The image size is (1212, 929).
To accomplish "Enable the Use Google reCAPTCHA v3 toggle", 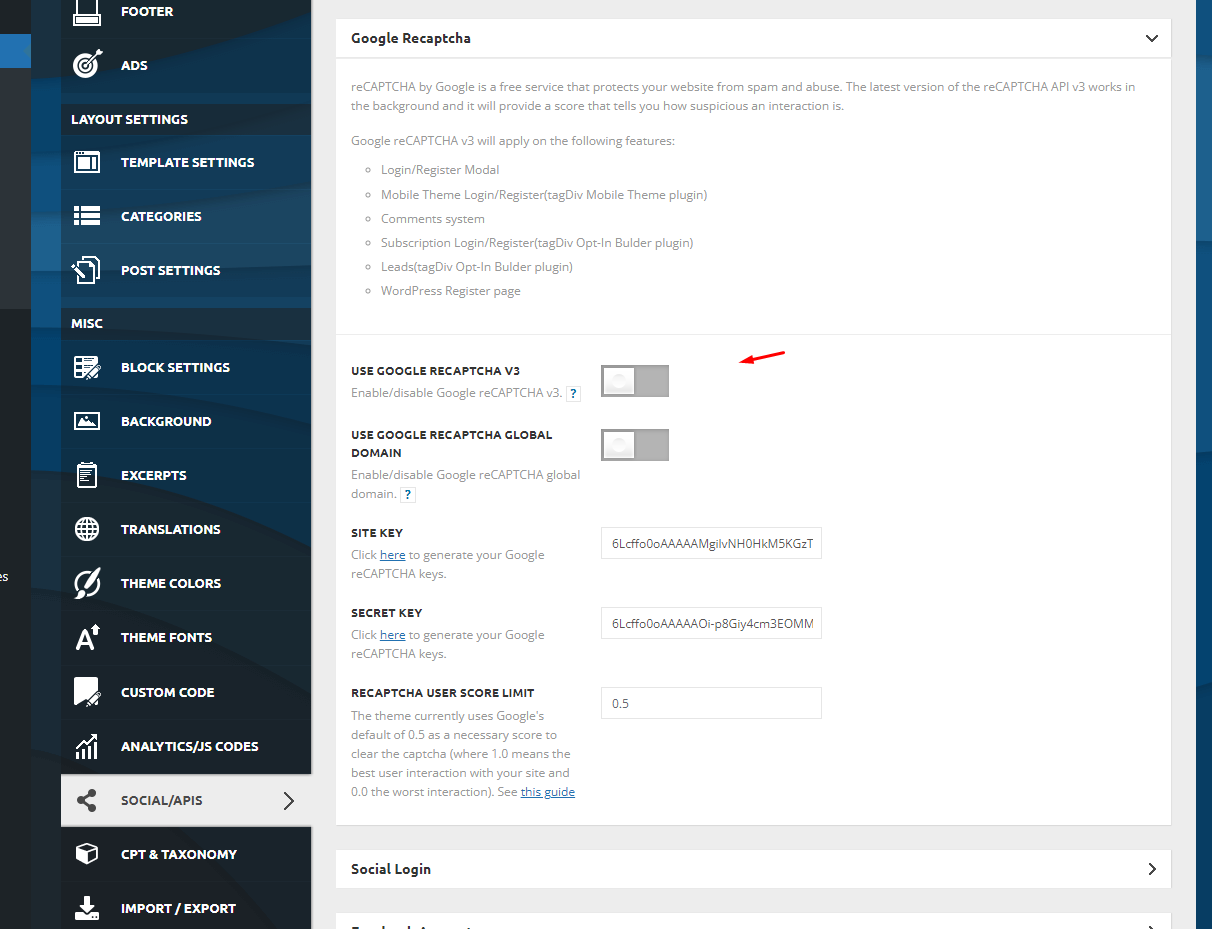I will (x=634, y=381).
